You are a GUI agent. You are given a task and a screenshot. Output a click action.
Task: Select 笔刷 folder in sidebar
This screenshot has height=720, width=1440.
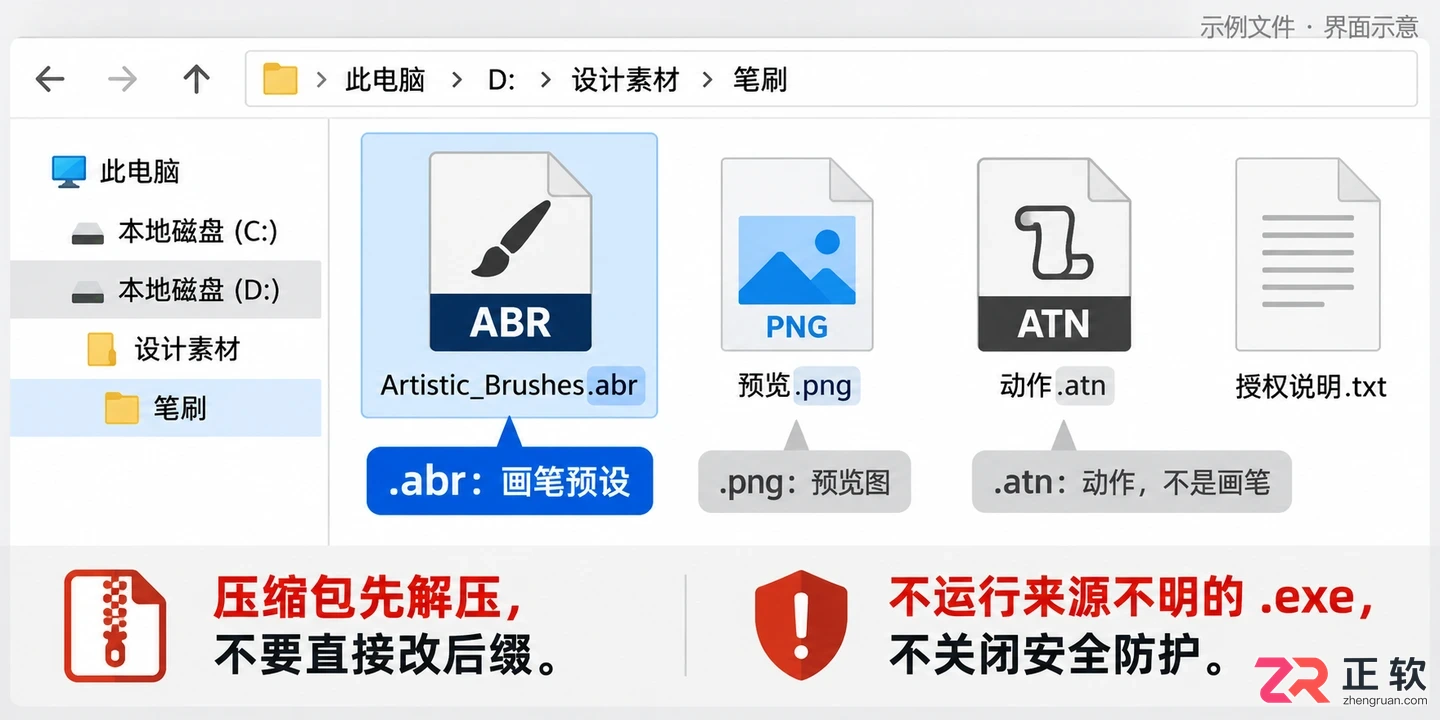pyautogui.click(x=166, y=408)
